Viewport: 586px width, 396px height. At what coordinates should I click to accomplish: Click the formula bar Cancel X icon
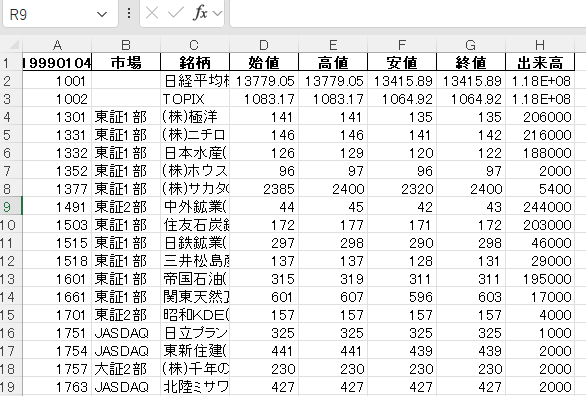click(152, 14)
